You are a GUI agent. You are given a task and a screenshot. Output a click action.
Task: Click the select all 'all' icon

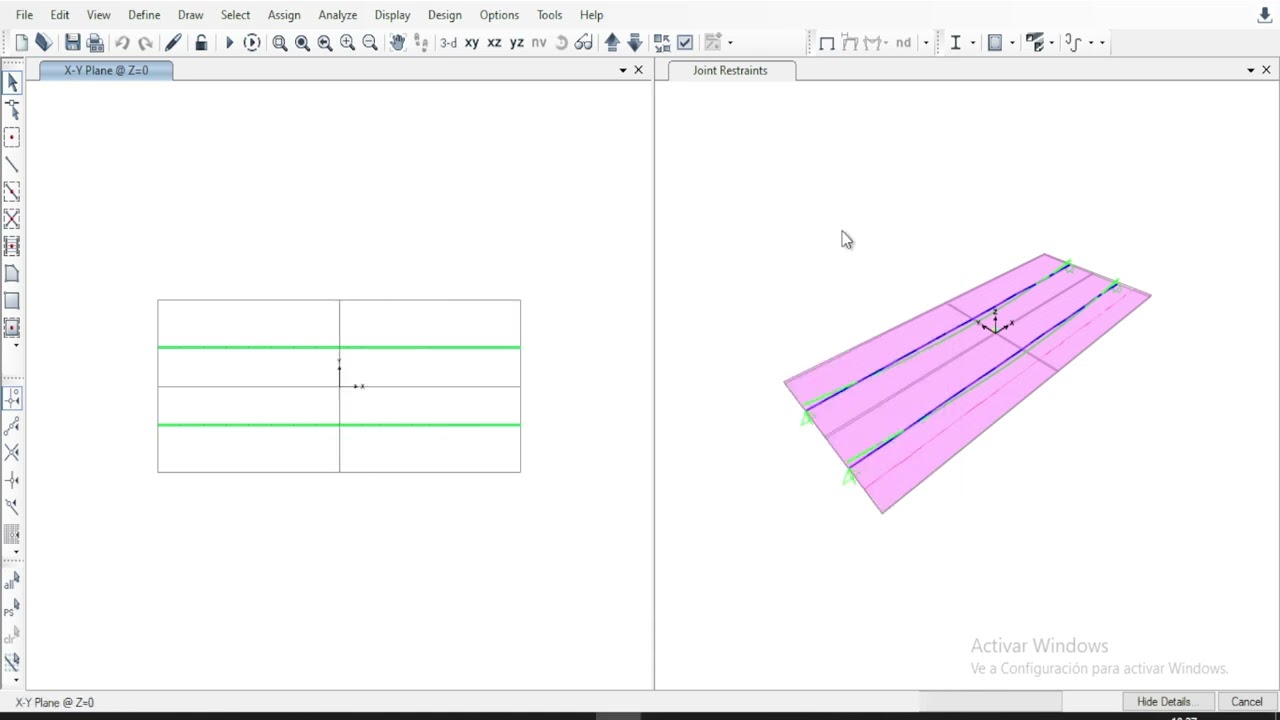[x=12, y=582]
